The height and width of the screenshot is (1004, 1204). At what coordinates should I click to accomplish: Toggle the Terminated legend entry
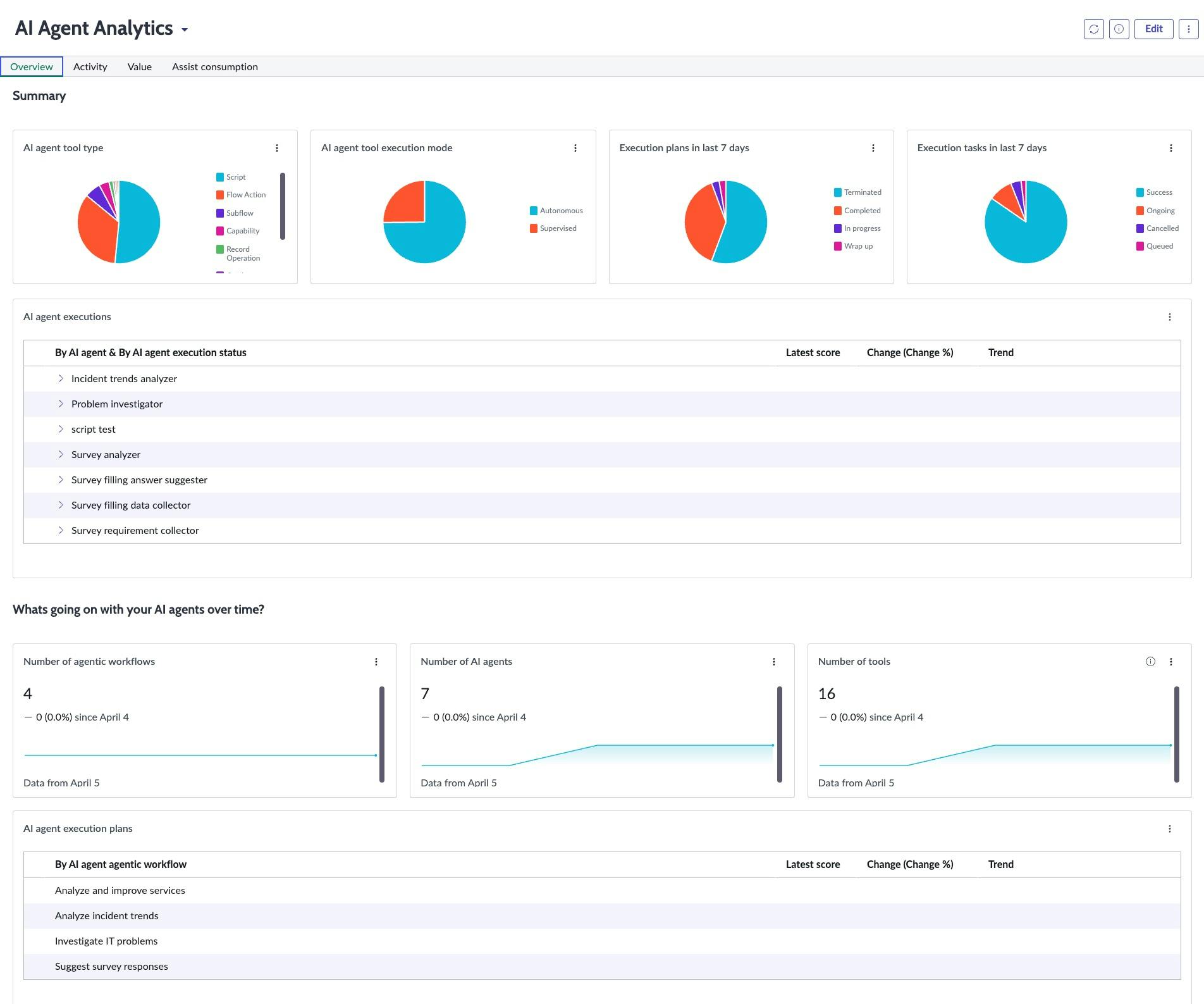(x=858, y=192)
